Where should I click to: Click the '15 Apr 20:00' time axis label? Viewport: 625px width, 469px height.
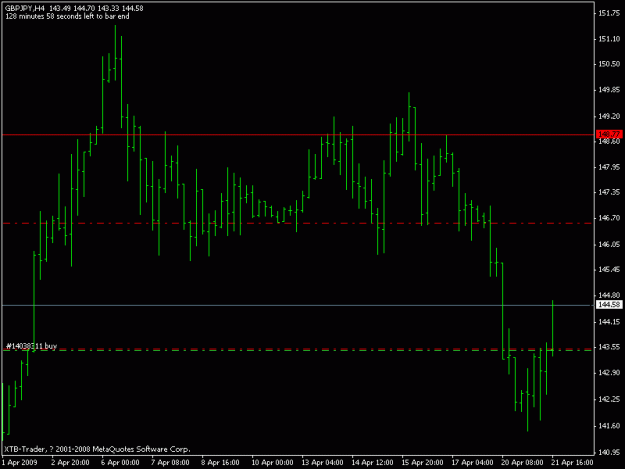pyautogui.click(x=422, y=462)
